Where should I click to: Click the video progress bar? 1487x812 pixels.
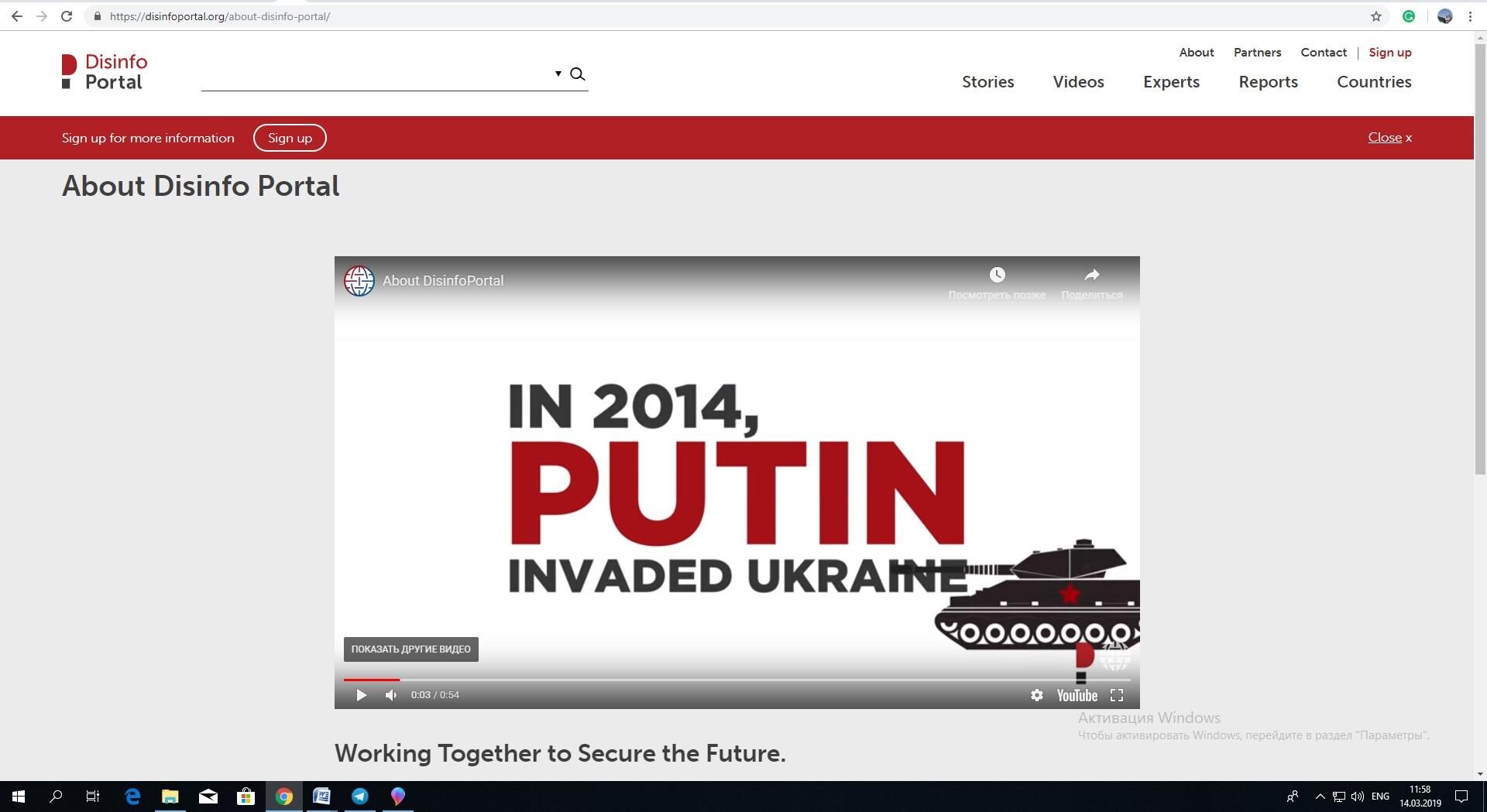736,680
